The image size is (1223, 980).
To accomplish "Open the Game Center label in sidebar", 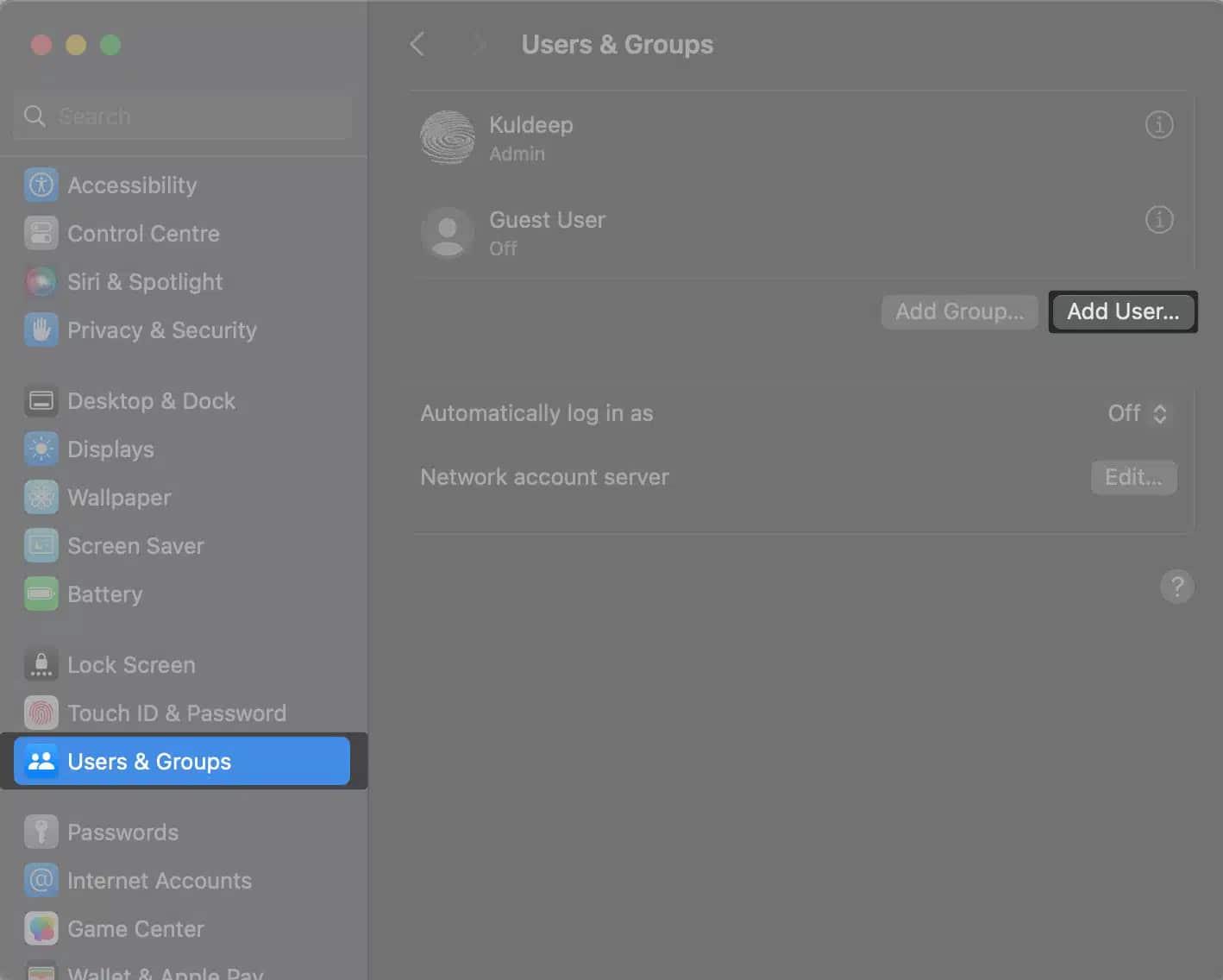I will coord(135,929).
